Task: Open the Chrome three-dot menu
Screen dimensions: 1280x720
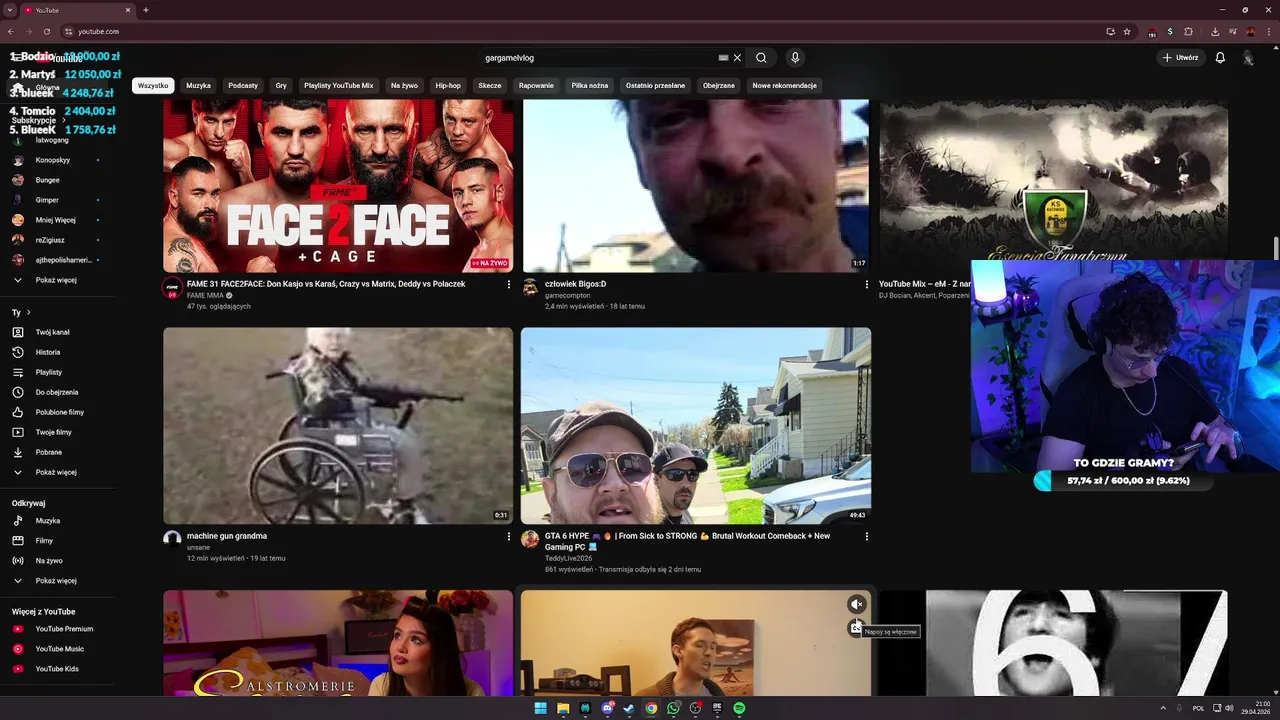Action: click(x=1268, y=31)
